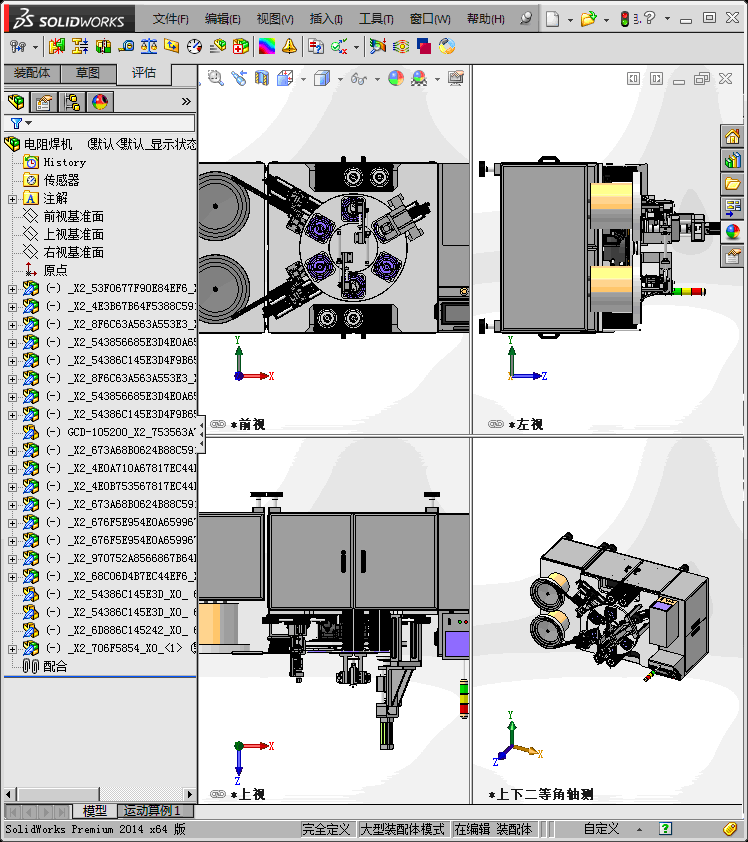Expand the _X2_53F0677F90E84EF6 component node
Screen dimensions: 748x842
12,289
